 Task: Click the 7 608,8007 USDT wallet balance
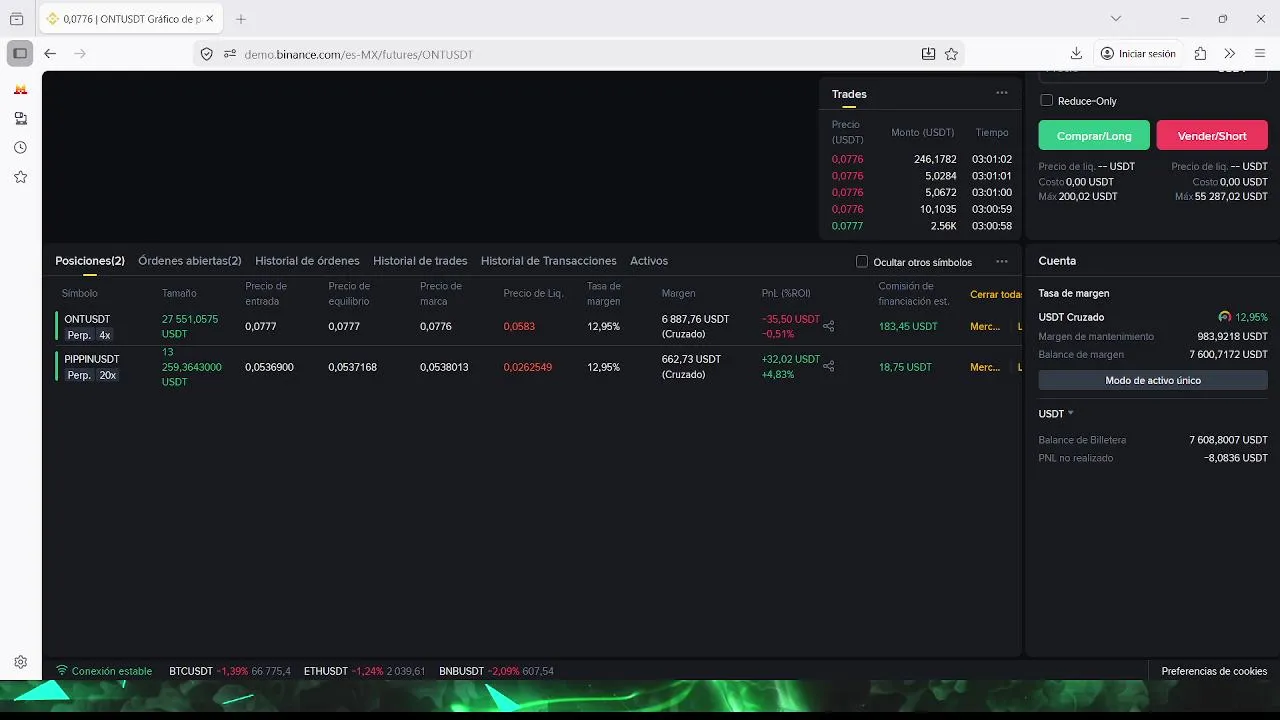pyautogui.click(x=1228, y=440)
